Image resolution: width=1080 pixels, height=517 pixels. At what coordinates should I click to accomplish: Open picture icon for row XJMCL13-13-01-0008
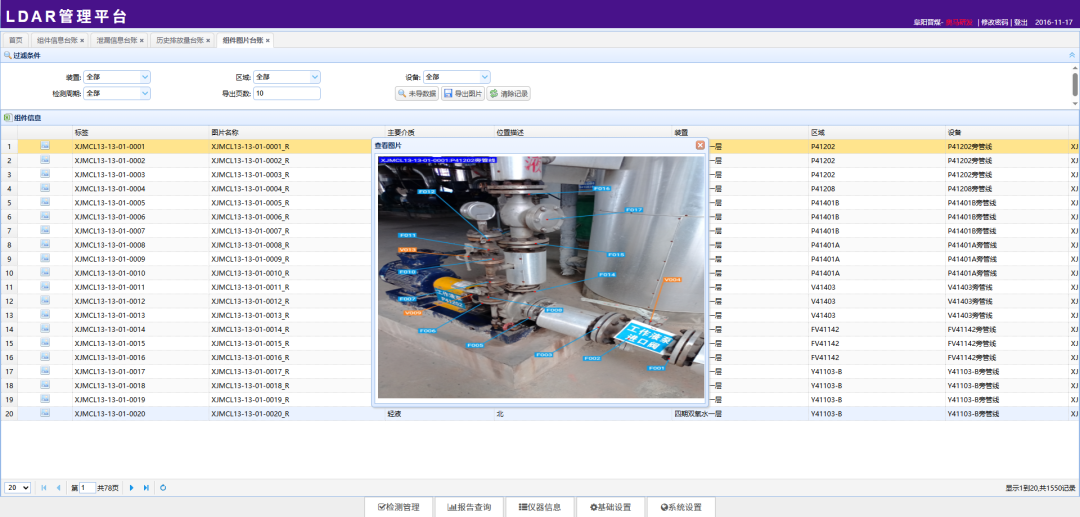coord(45,244)
